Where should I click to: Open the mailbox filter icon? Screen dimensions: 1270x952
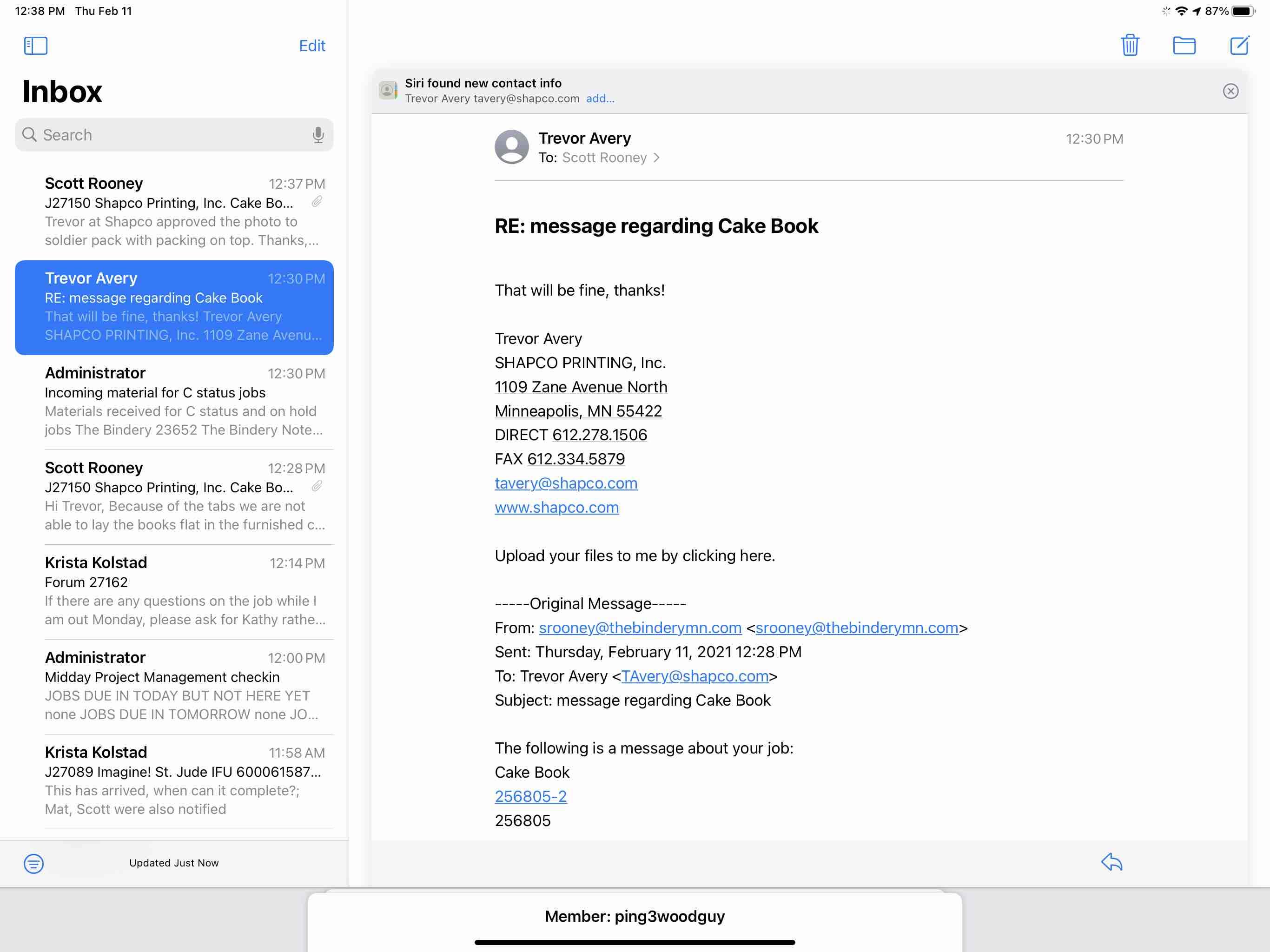coord(33,863)
